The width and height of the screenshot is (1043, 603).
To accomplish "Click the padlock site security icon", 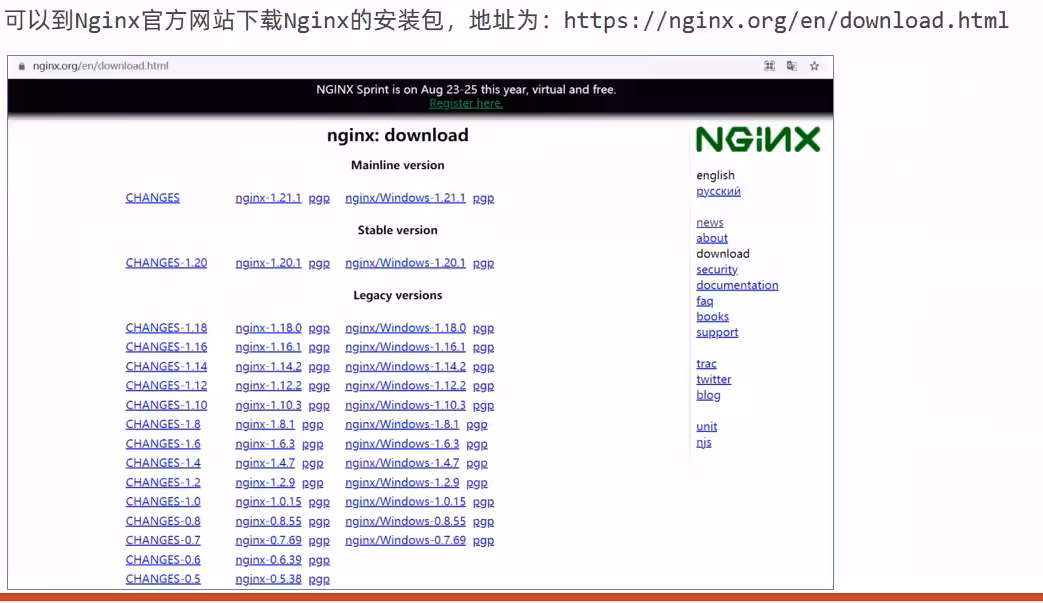I will tap(21, 66).
